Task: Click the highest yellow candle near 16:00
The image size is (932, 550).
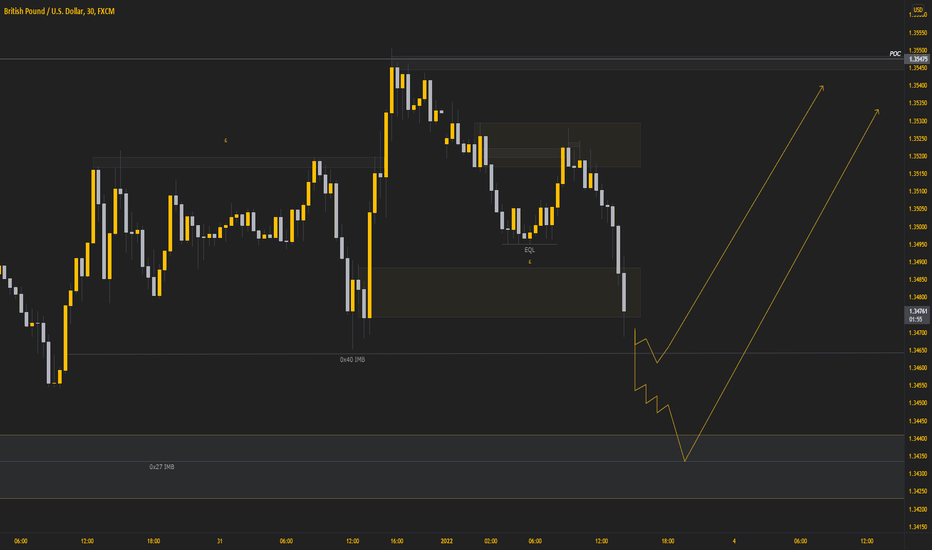Action: (392, 90)
